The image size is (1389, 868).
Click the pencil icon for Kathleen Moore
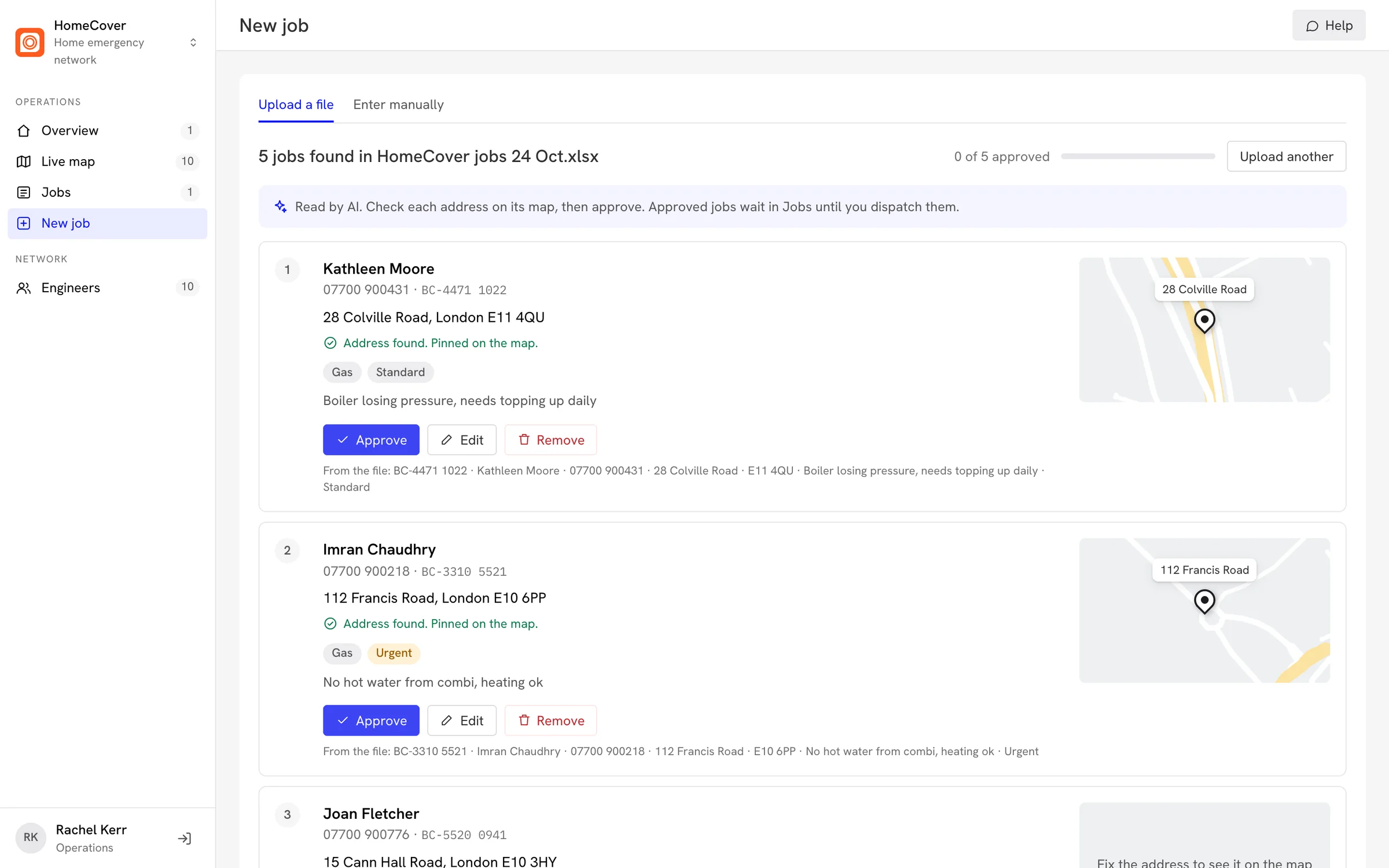[x=446, y=440]
